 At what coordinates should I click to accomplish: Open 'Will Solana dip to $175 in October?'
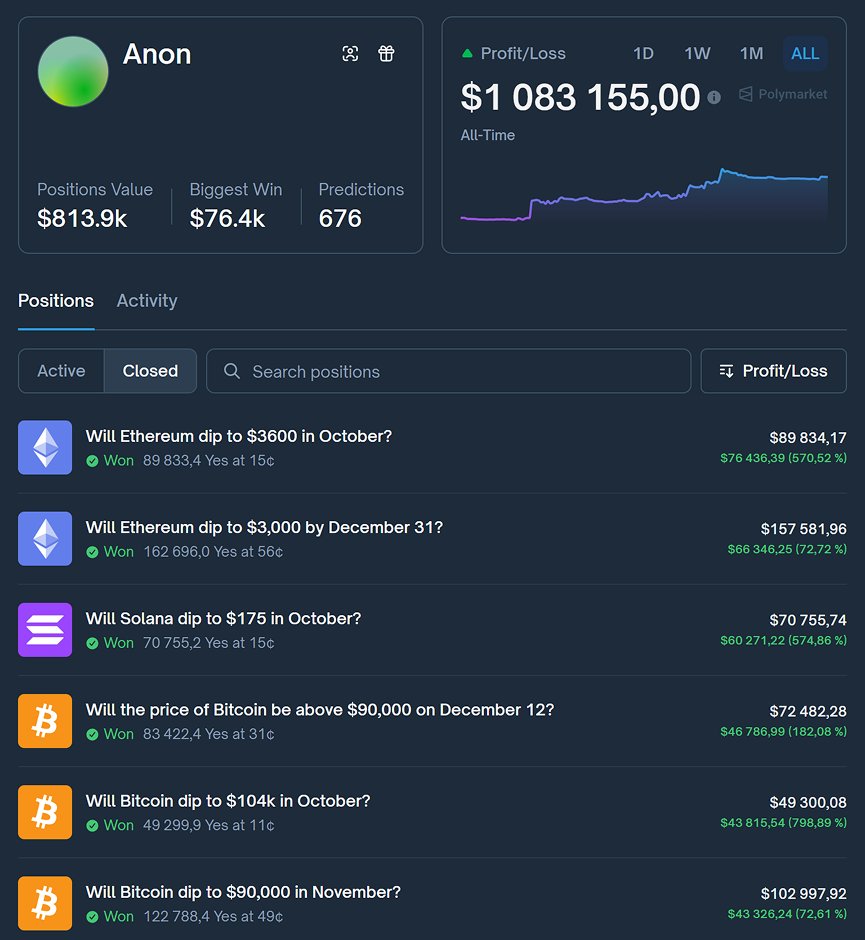coord(224,618)
